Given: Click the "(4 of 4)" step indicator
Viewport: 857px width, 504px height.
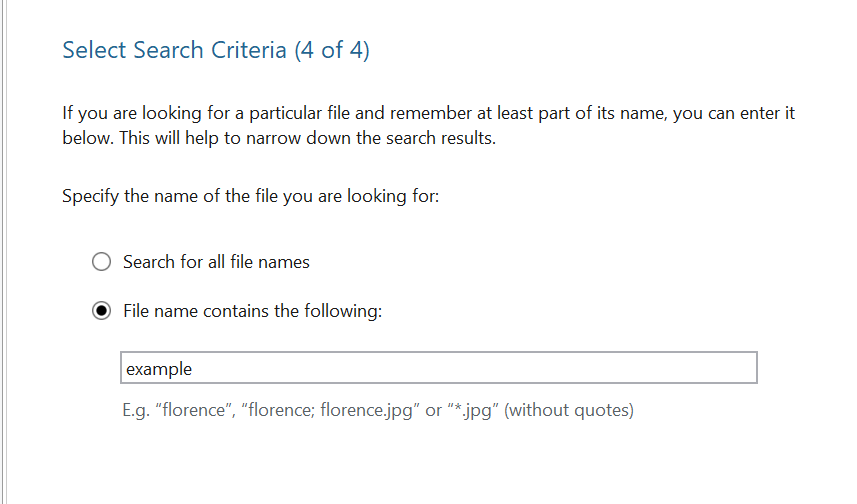Looking at the screenshot, I should tap(332, 50).
